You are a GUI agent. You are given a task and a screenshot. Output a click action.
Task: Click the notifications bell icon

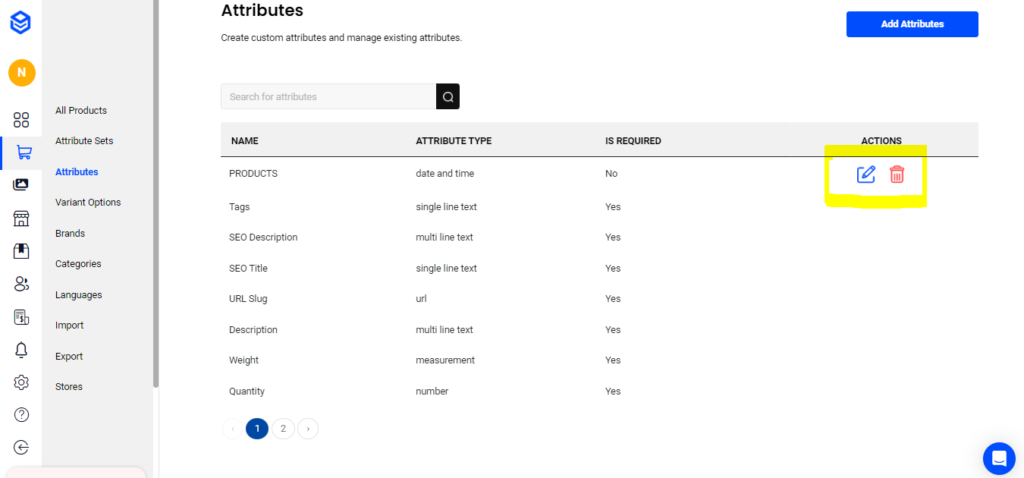[x=21, y=350]
